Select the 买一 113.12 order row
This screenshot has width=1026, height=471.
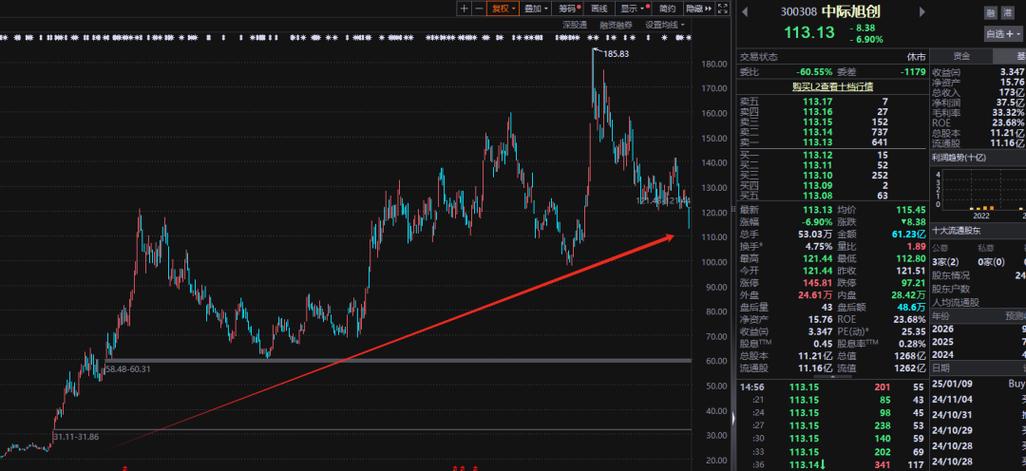click(832, 155)
